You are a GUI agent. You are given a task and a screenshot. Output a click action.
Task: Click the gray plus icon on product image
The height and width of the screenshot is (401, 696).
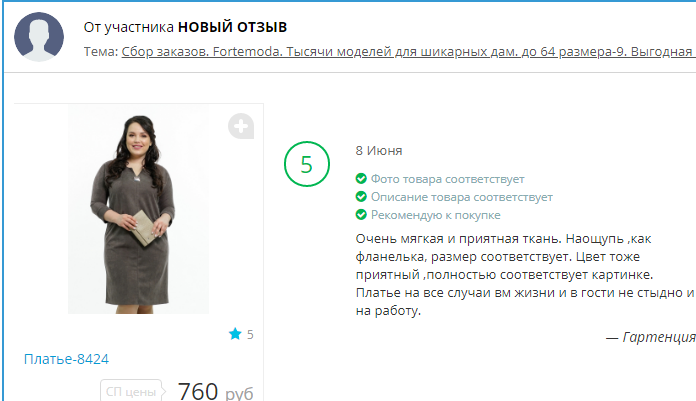(241, 126)
